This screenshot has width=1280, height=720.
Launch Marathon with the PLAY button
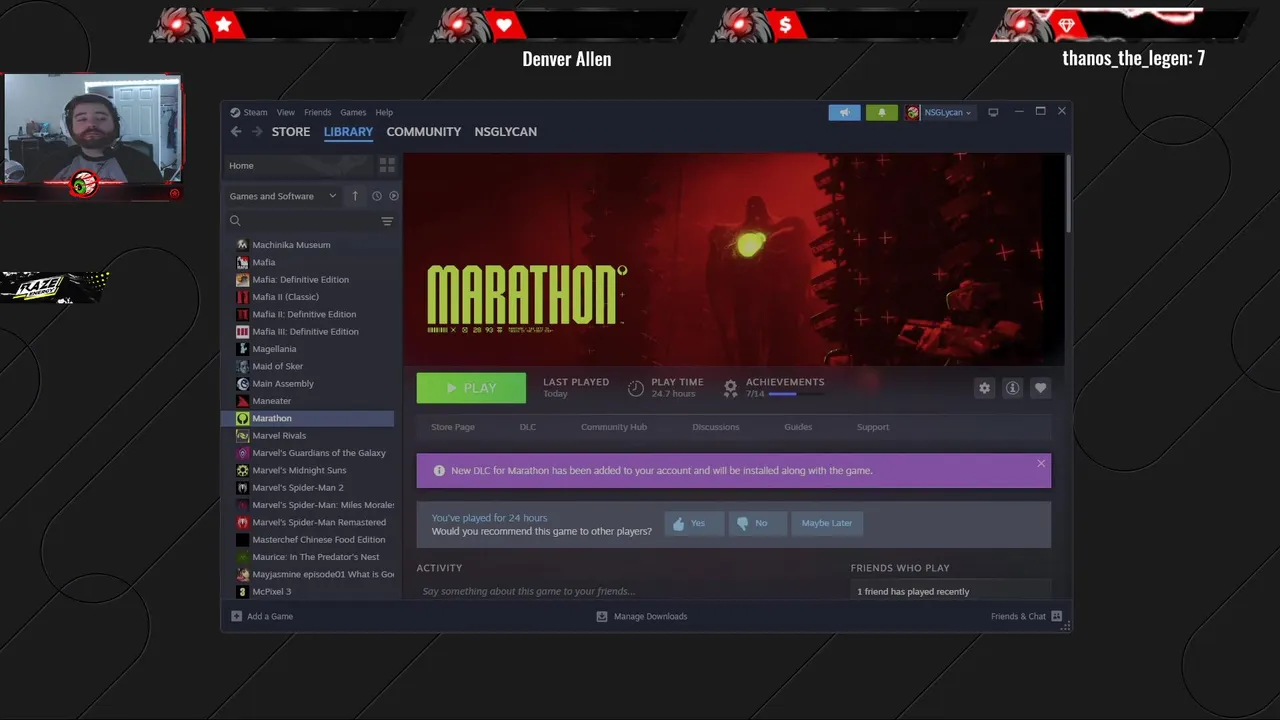pos(471,388)
